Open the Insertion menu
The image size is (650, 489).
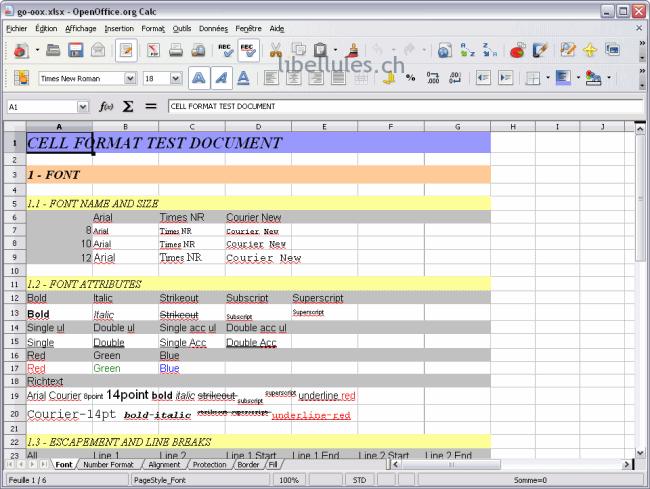119,29
